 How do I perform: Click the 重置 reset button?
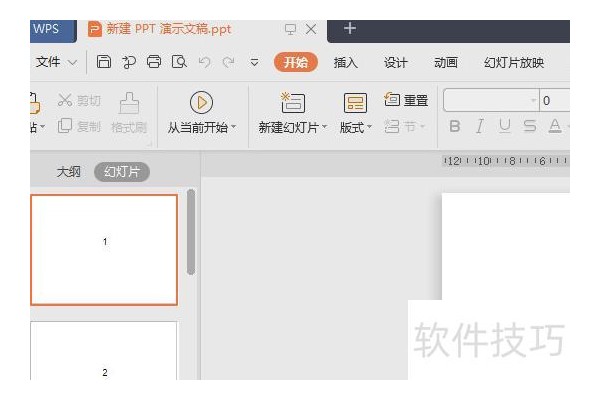[x=406, y=100]
